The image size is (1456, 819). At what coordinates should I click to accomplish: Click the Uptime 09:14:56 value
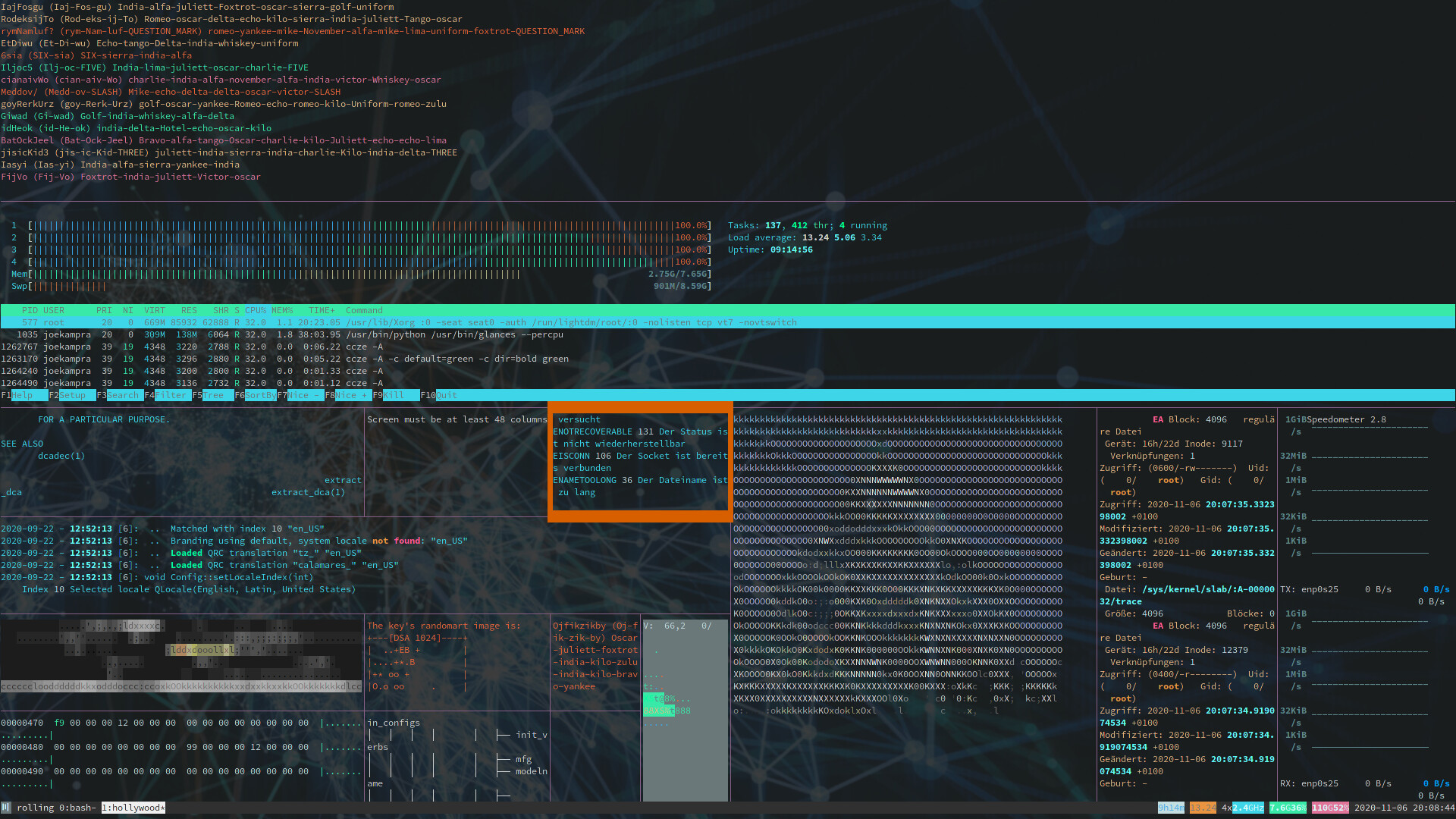(x=791, y=249)
